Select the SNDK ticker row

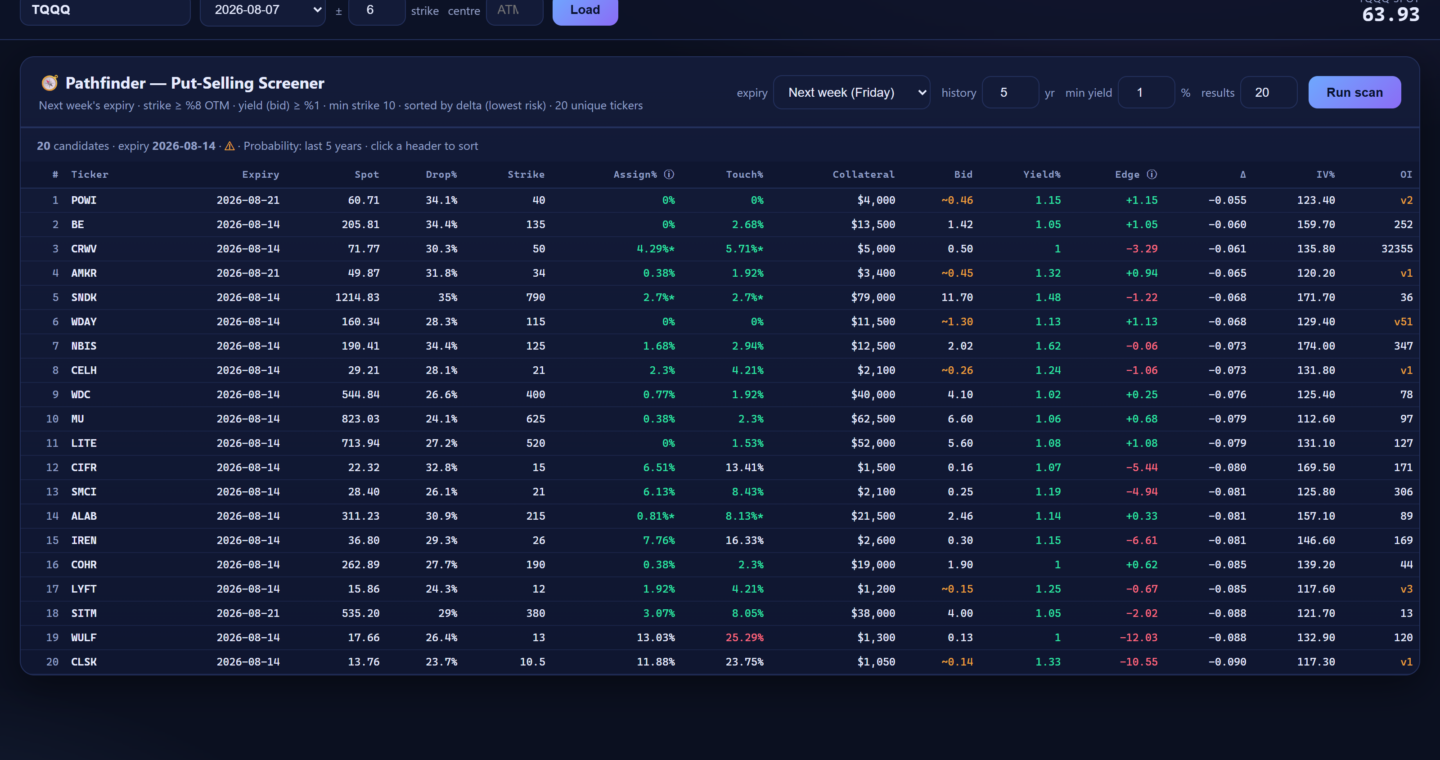[719, 297]
